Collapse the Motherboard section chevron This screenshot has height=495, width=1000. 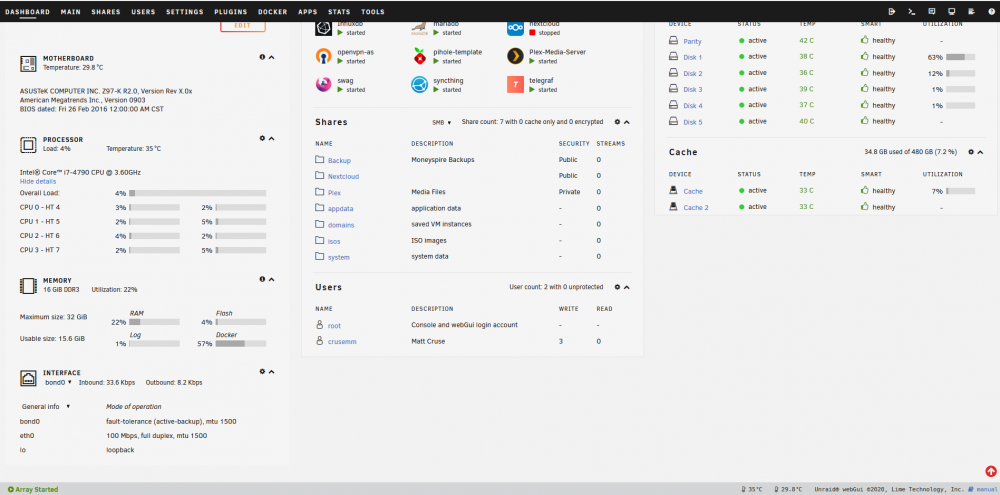pyautogui.click(x=272, y=57)
